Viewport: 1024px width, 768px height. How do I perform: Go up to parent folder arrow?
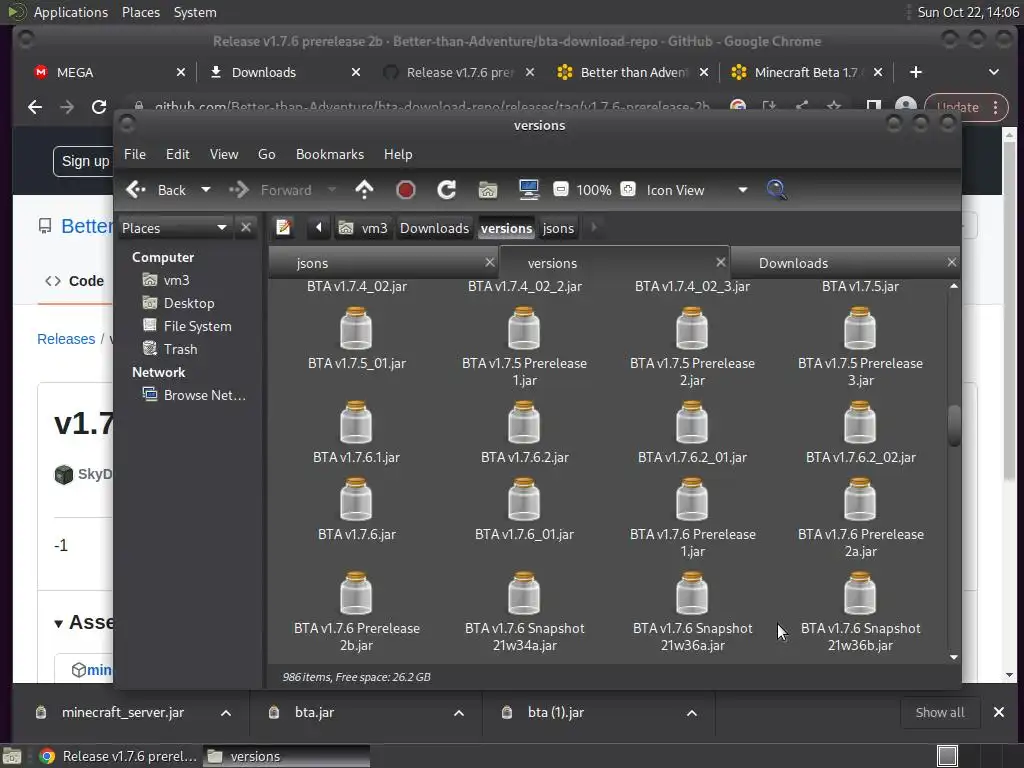point(364,190)
